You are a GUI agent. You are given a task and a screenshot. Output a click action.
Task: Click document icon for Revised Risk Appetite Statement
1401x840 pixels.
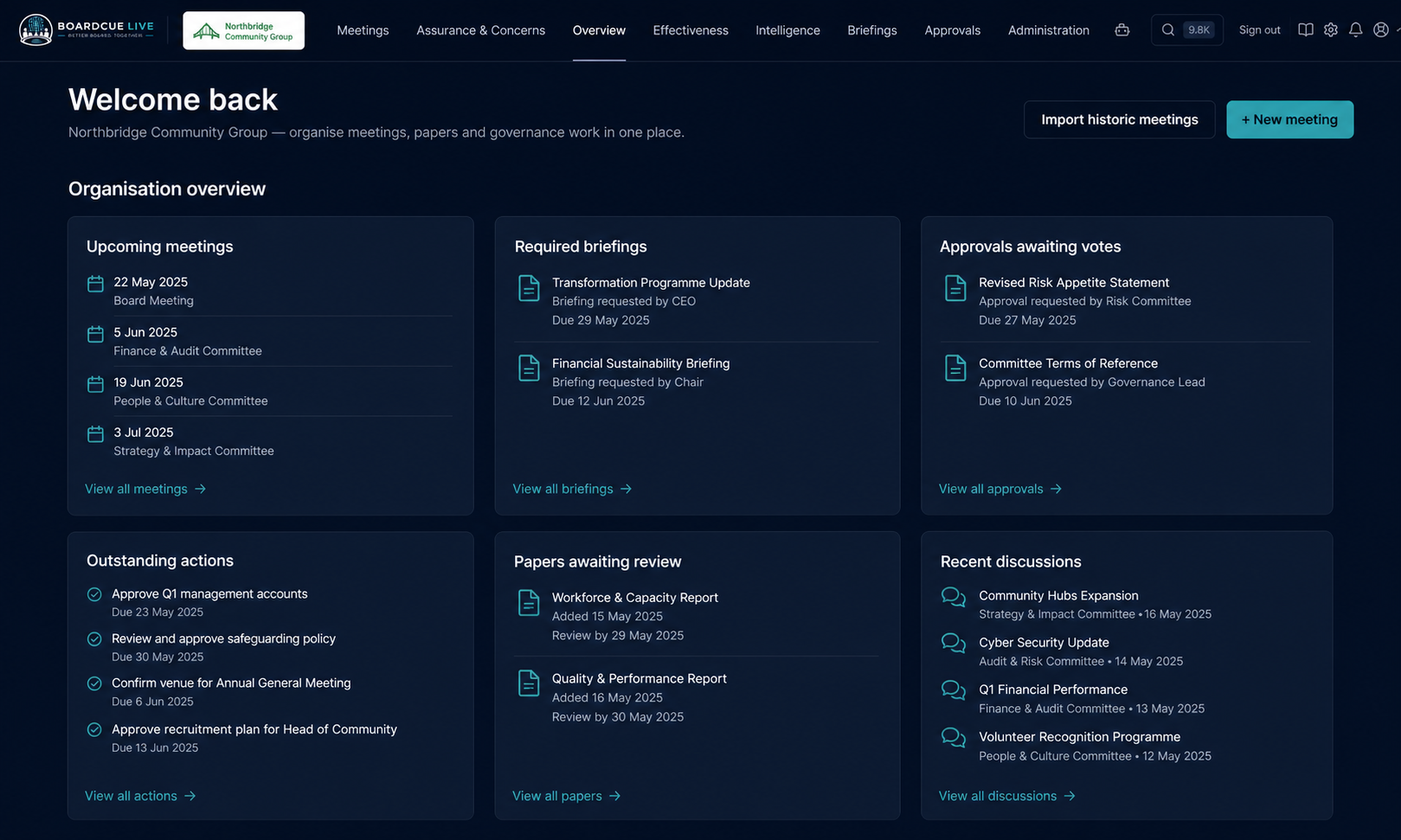coord(955,288)
